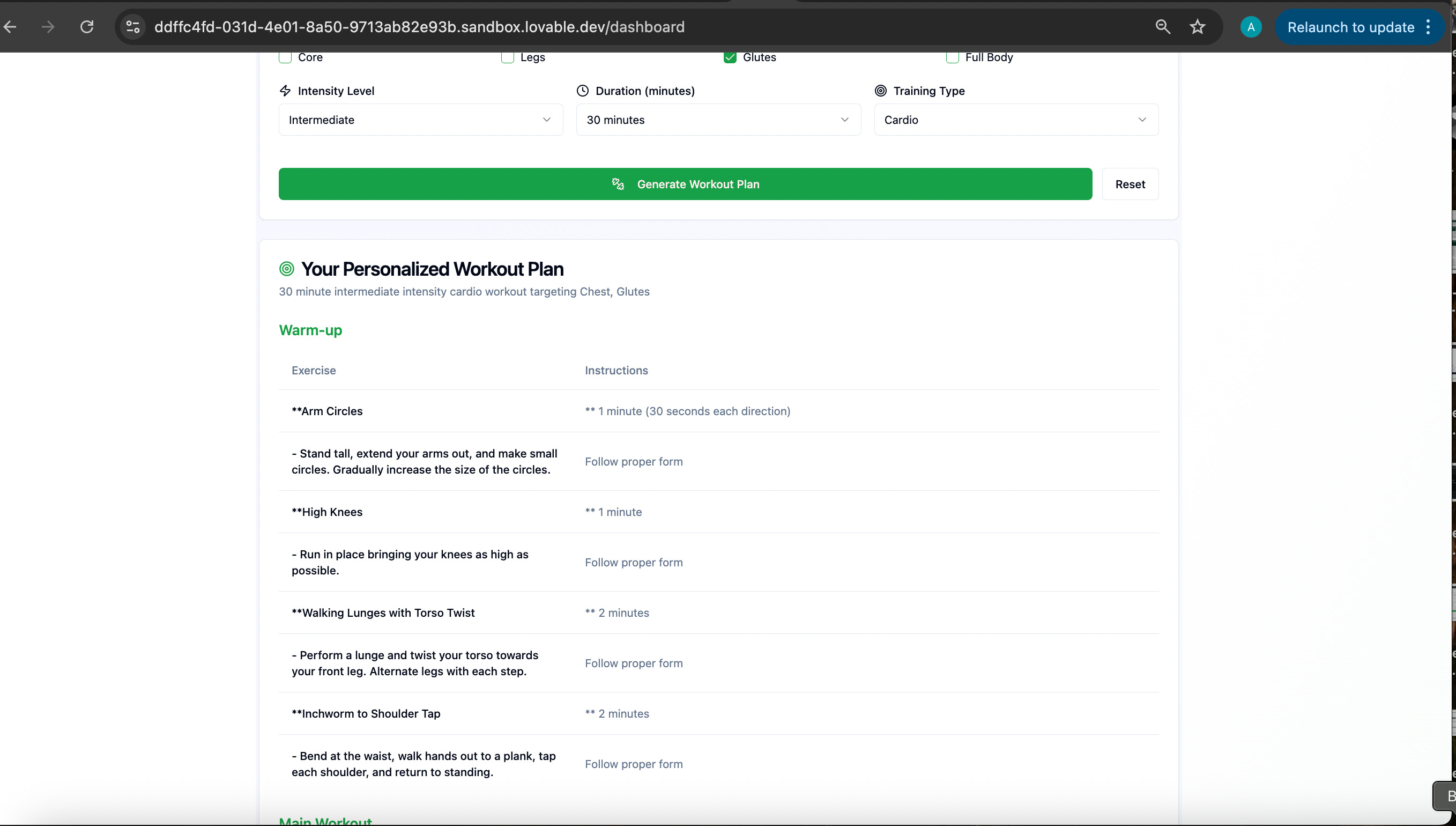The width and height of the screenshot is (1456, 826).
Task: Open site information icon in address bar
Action: point(132,27)
